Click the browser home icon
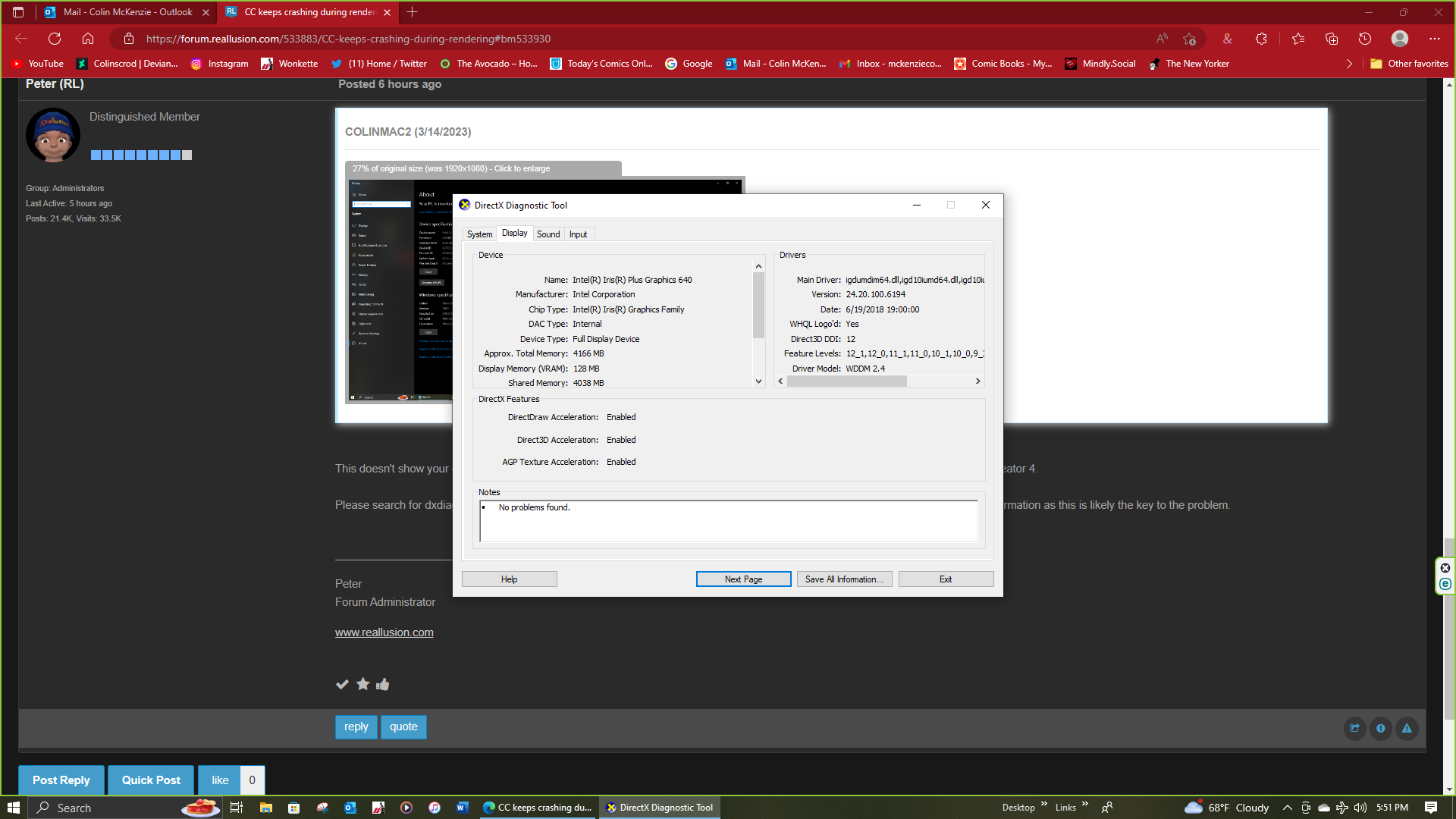The width and height of the screenshot is (1456, 819). 88,39
